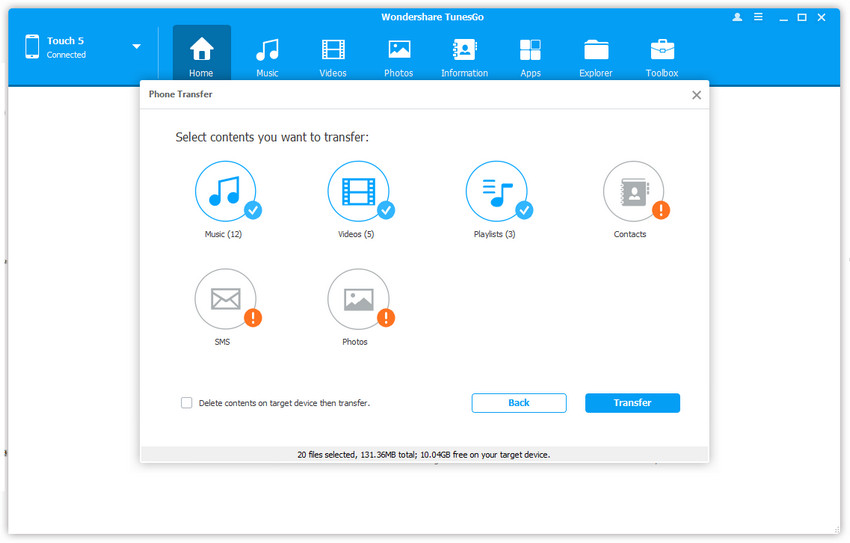
Task: Open the Explorer folder section
Action: 596,56
